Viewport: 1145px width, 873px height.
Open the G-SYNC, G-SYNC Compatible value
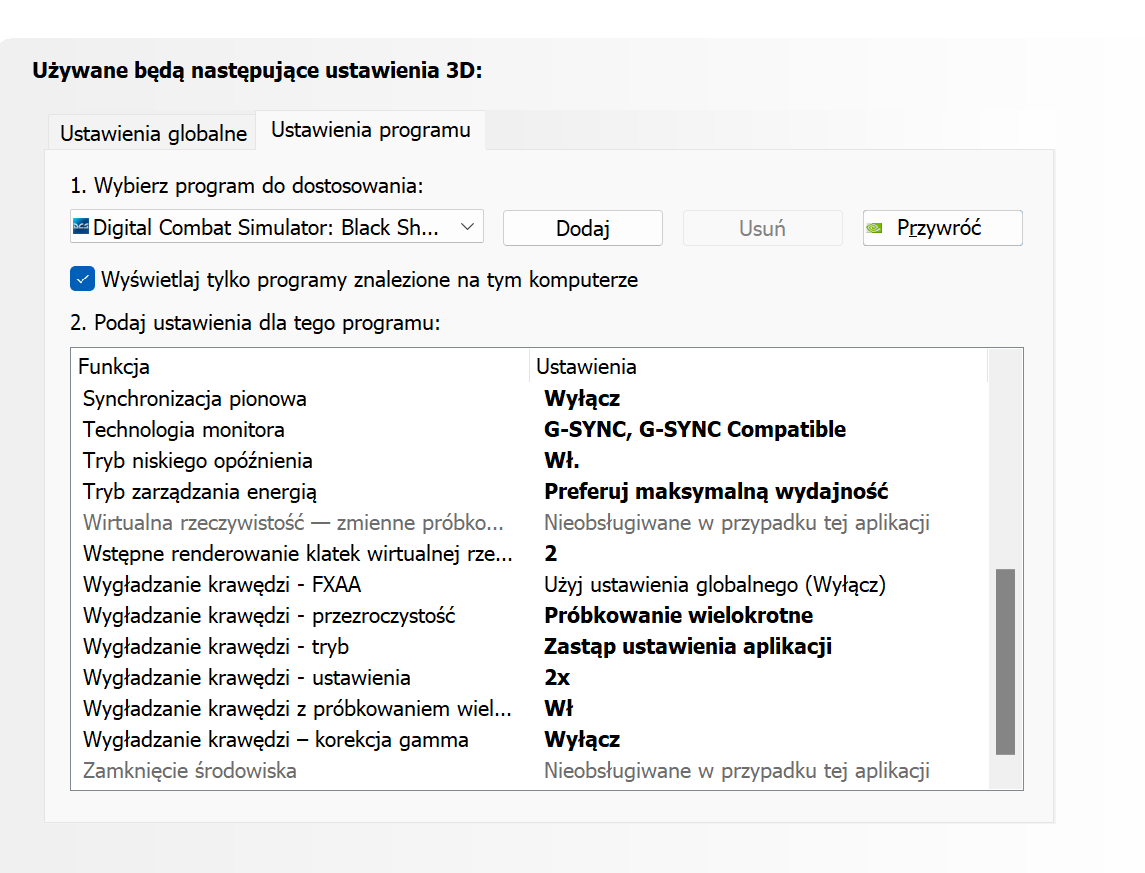tap(694, 429)
